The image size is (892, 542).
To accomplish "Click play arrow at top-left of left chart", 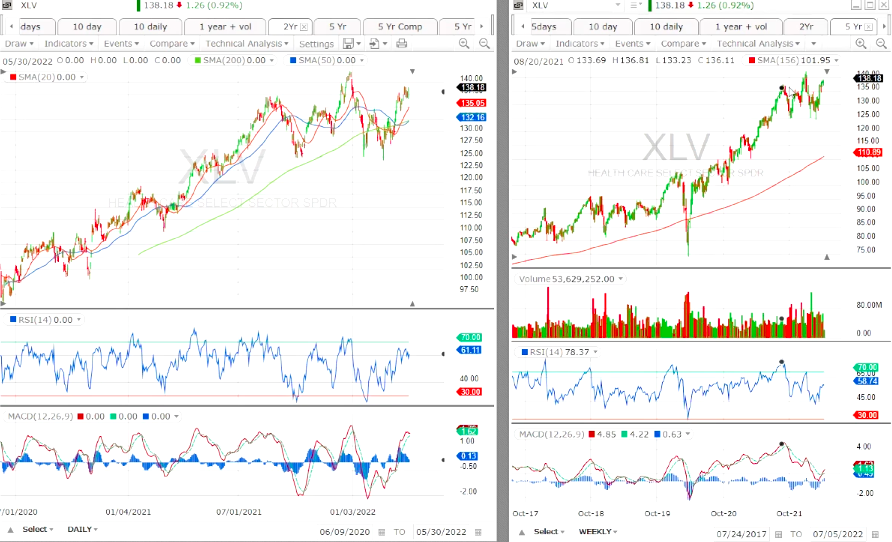I will point(3,72).
